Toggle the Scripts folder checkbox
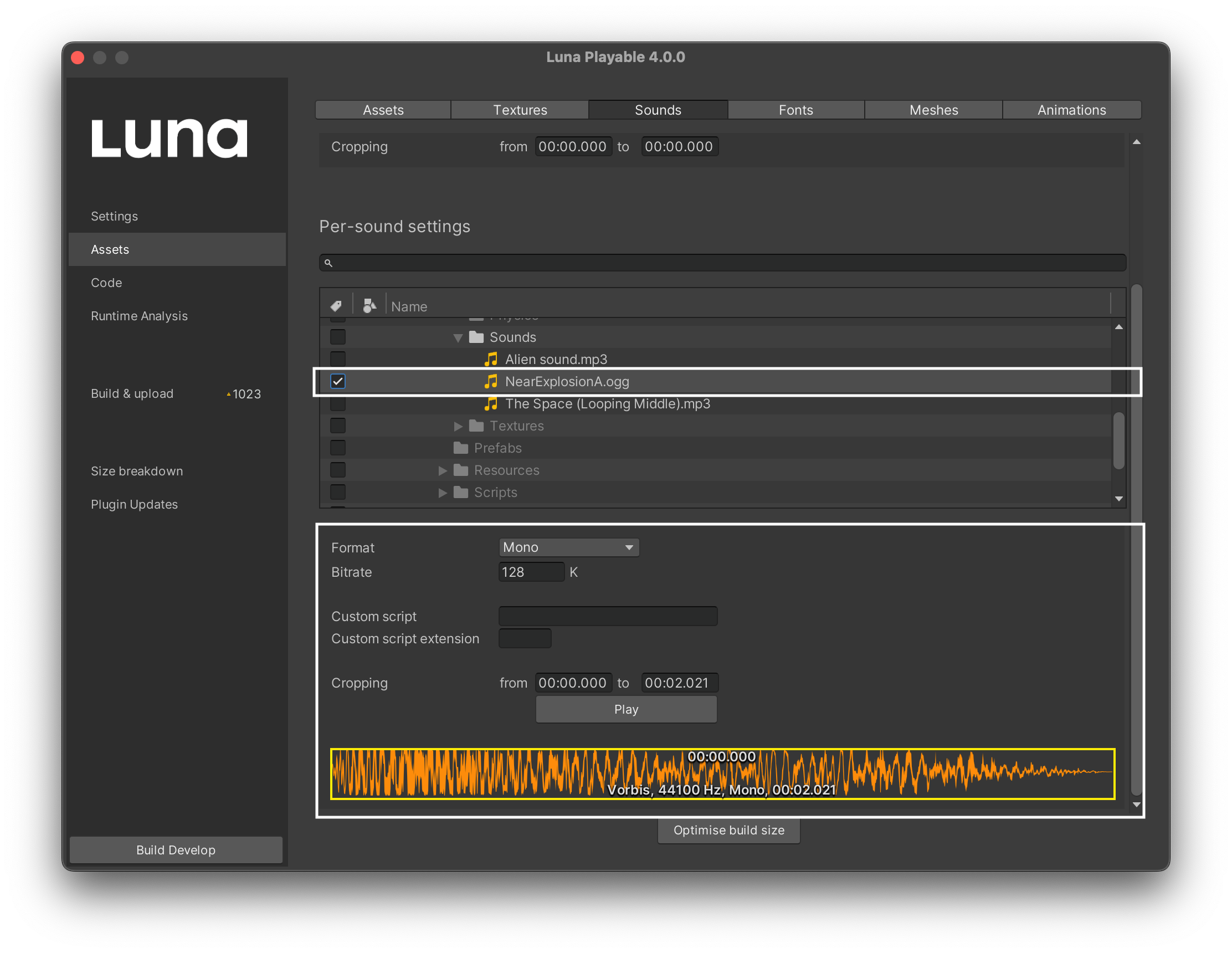Screen dimensions: 1232x953 pyautogui.click(x=338, y=493)
